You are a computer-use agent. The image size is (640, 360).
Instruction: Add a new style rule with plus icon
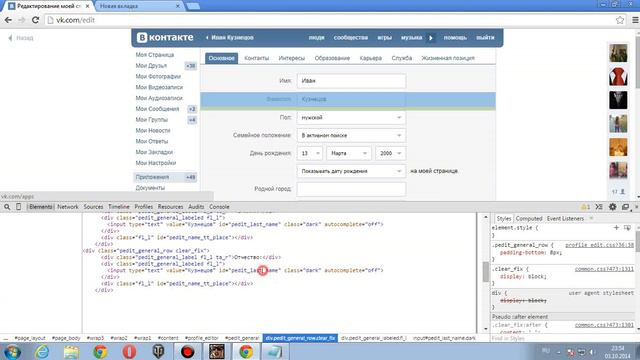(x=616, y=227)
